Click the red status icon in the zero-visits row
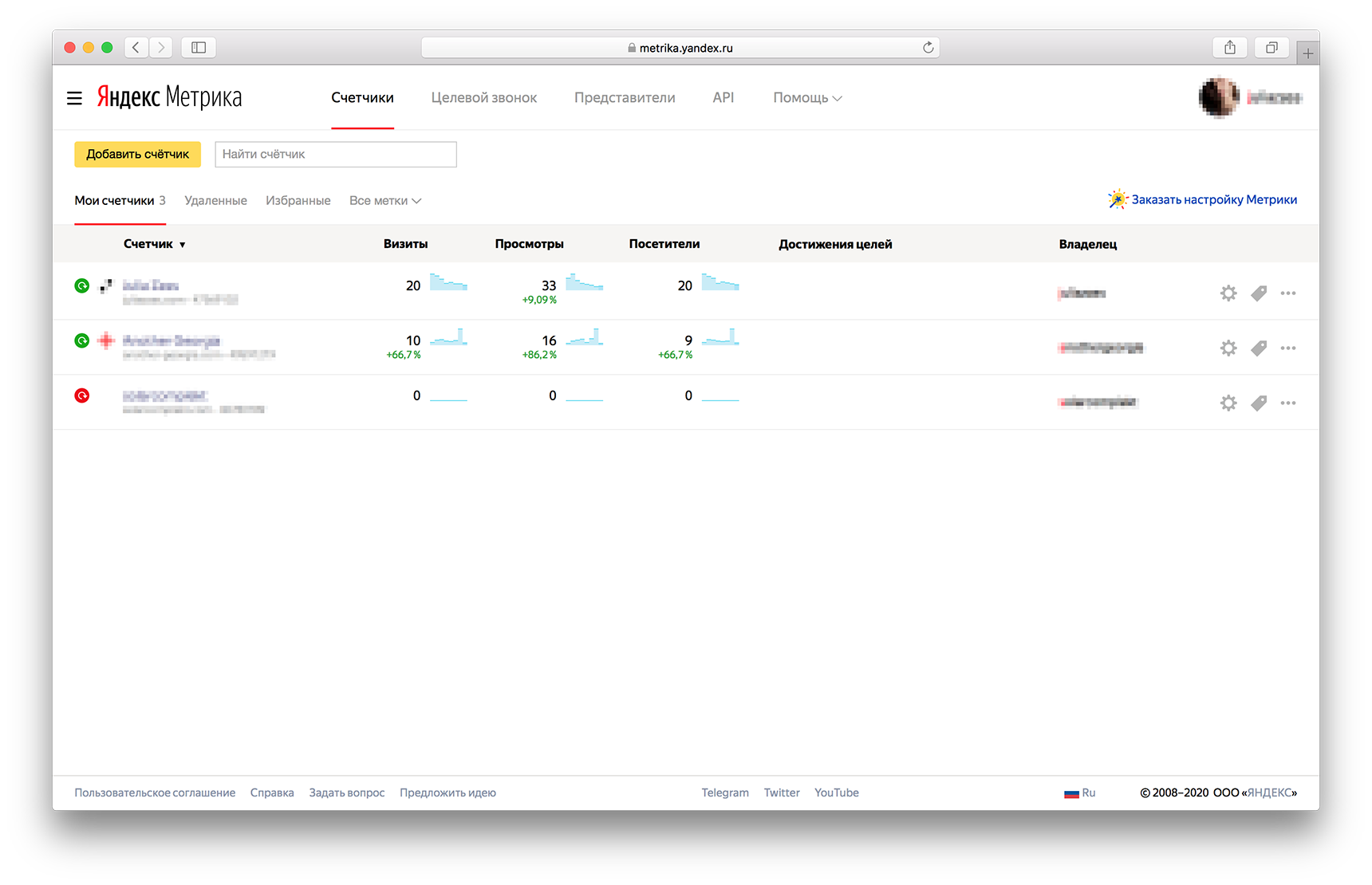 tap(81, 395)
